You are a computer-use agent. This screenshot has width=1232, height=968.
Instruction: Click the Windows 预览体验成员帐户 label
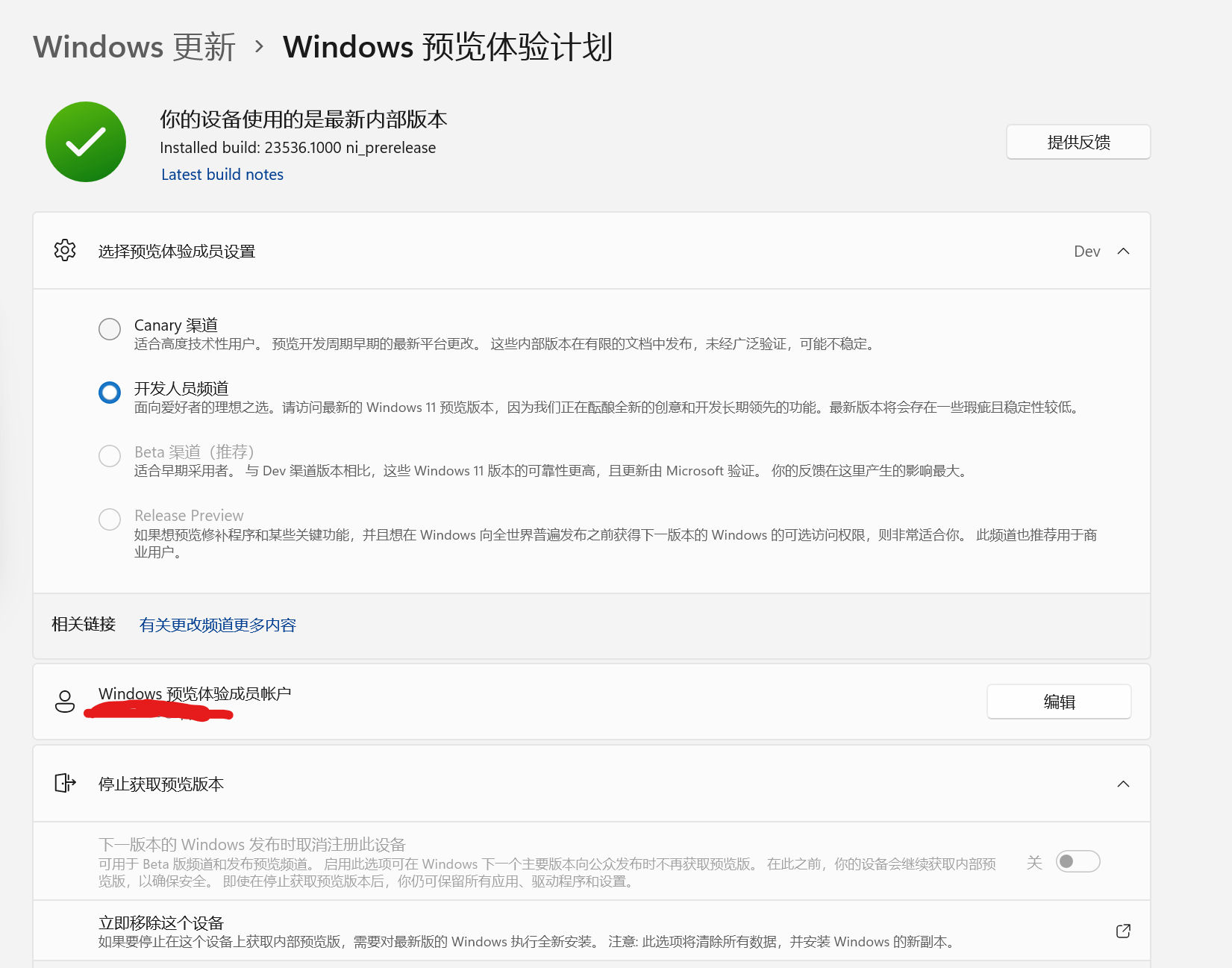tap(195, 694)
